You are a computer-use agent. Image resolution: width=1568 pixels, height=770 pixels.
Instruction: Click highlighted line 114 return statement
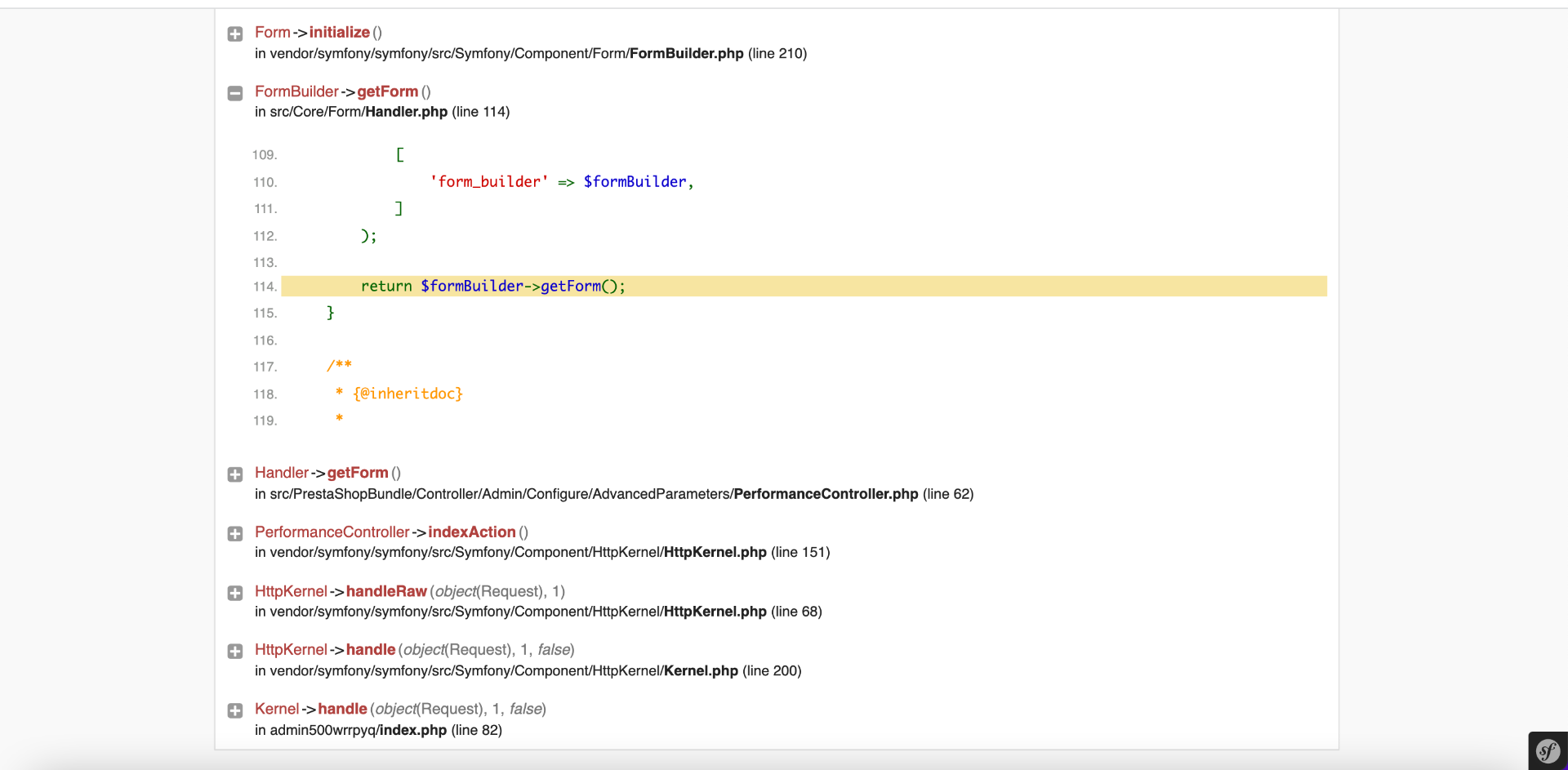pos(804,286)
